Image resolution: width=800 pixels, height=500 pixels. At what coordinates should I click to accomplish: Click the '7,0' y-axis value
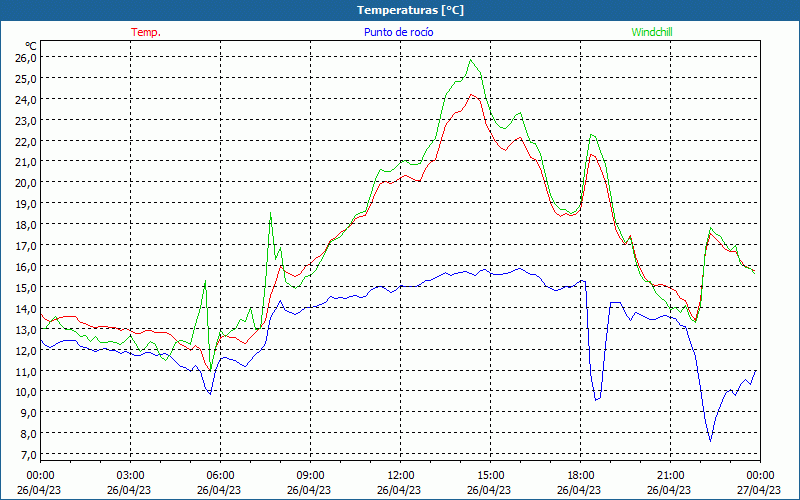point(28,454)
